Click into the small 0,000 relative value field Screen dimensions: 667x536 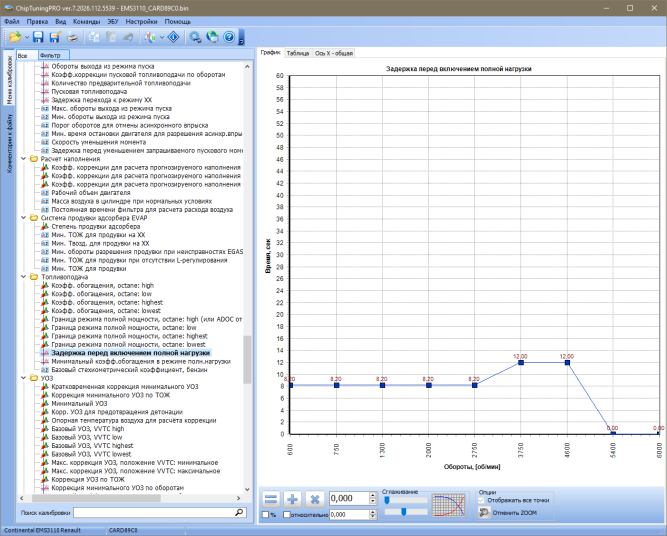pyautogui.click(x=349, y=515)
